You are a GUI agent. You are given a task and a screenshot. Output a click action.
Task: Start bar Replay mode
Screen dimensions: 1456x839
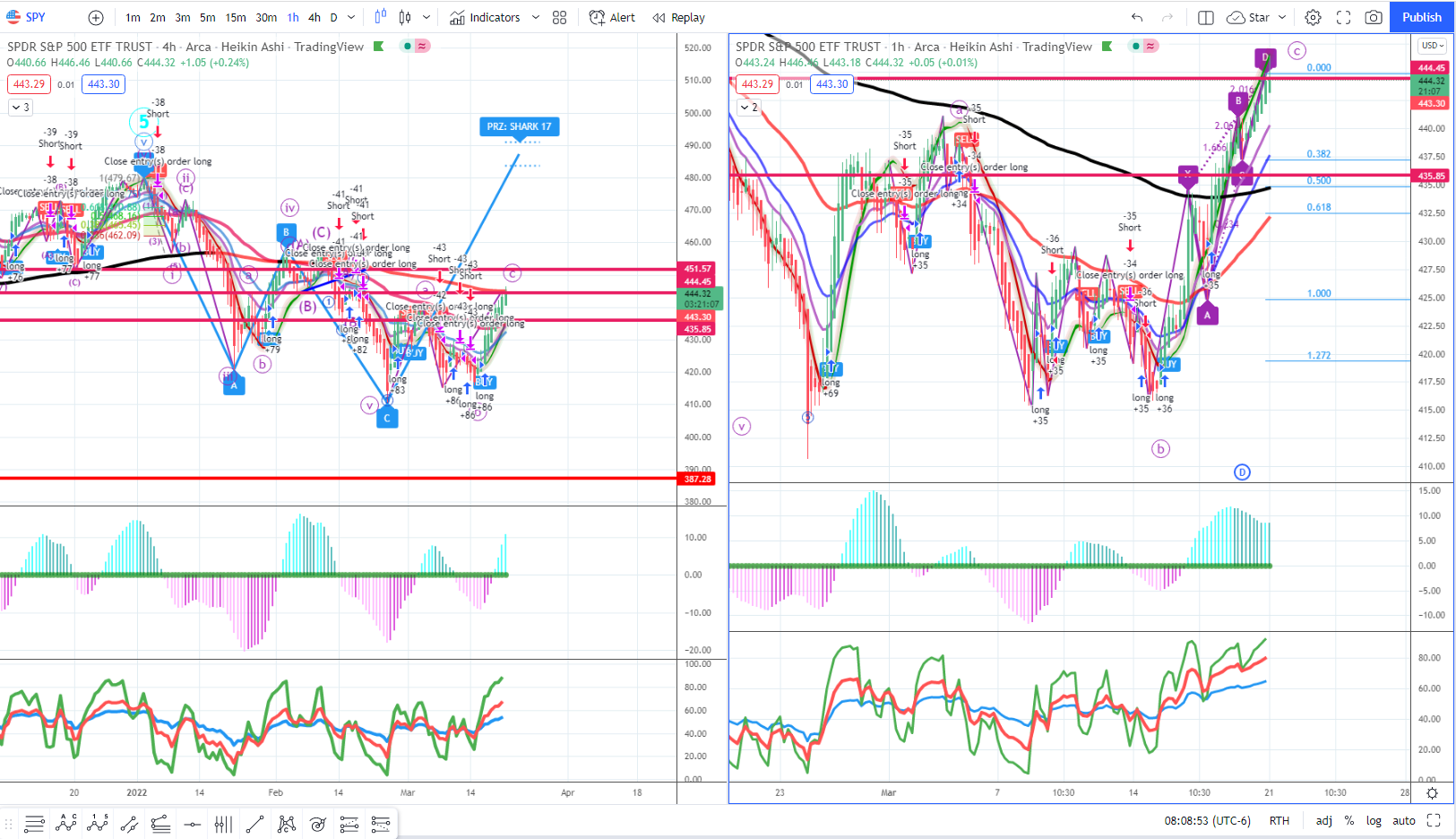pos(679,17)
